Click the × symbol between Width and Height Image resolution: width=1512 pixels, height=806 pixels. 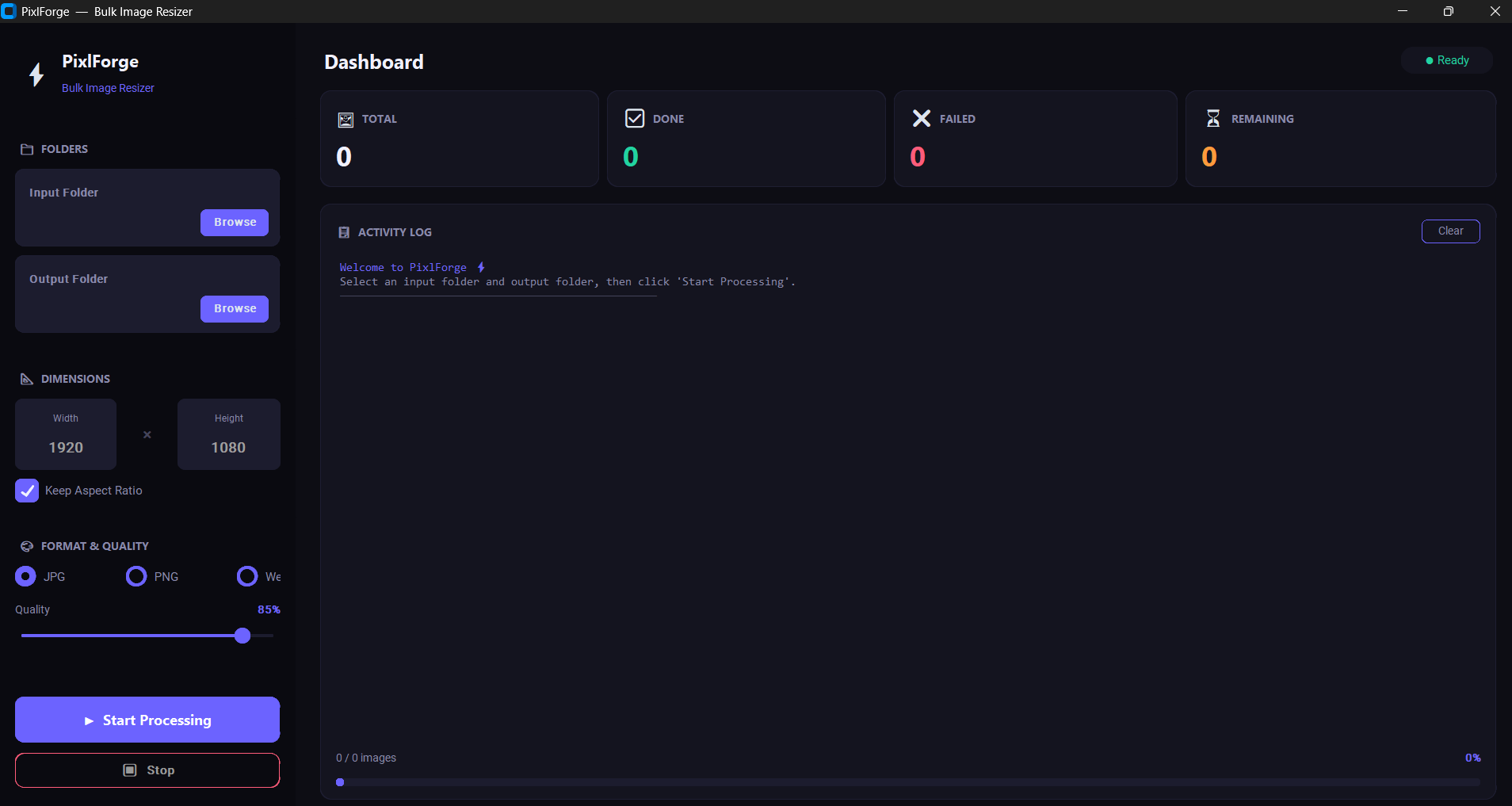point(147,435)
